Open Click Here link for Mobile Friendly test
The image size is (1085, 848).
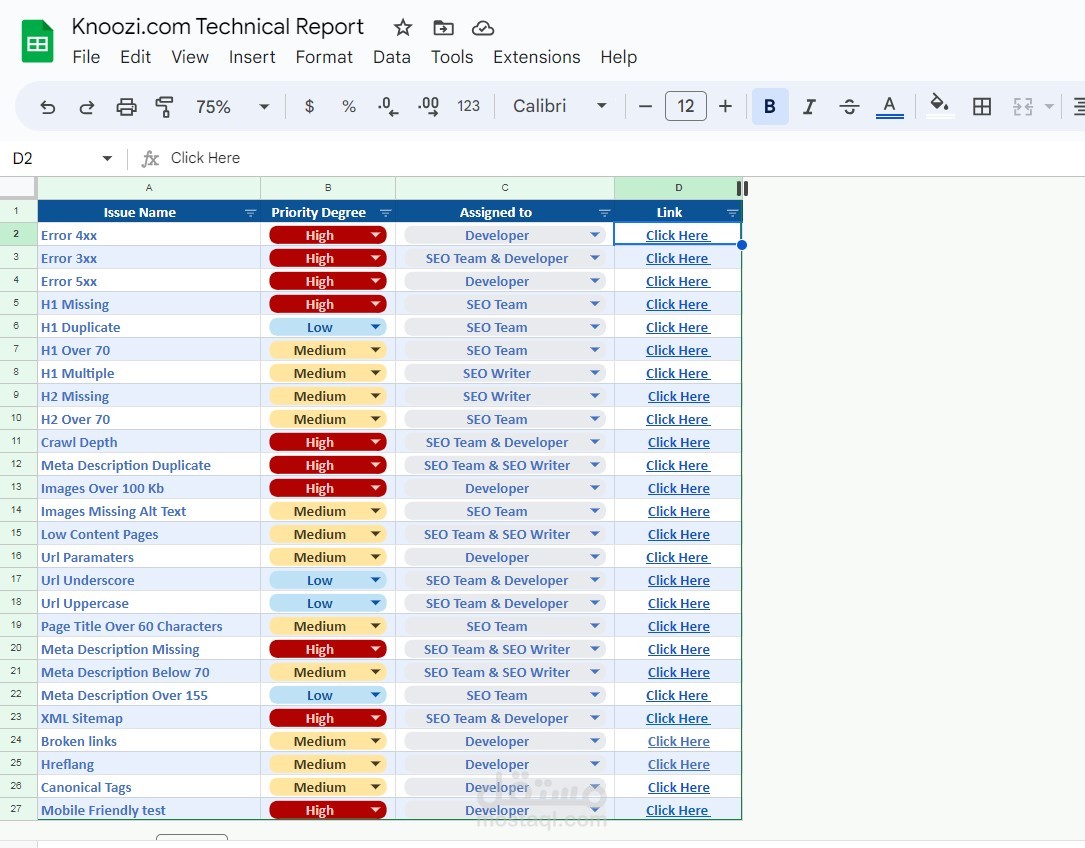677,810
